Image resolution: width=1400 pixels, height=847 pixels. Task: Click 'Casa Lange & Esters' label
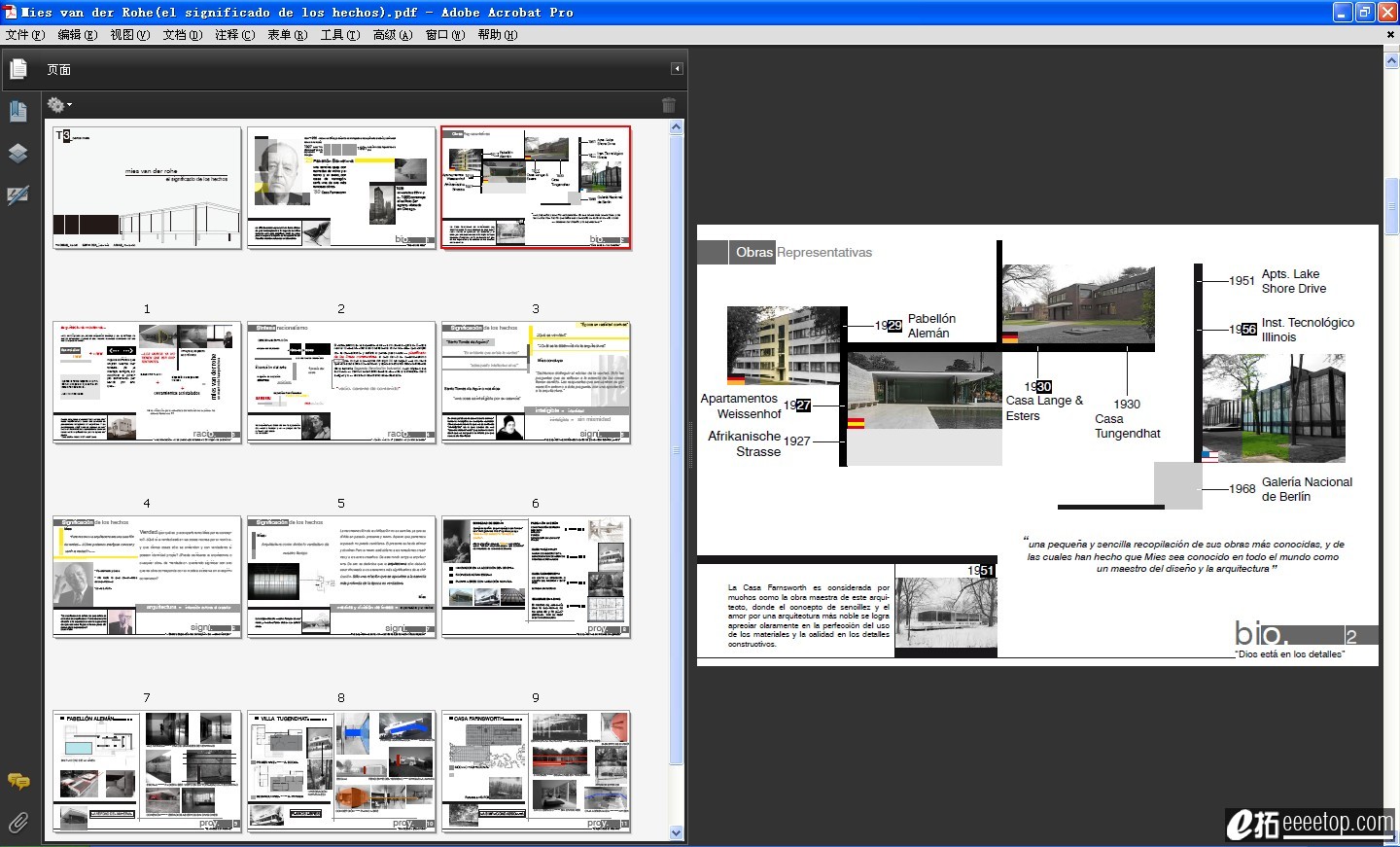point(1044,407)
